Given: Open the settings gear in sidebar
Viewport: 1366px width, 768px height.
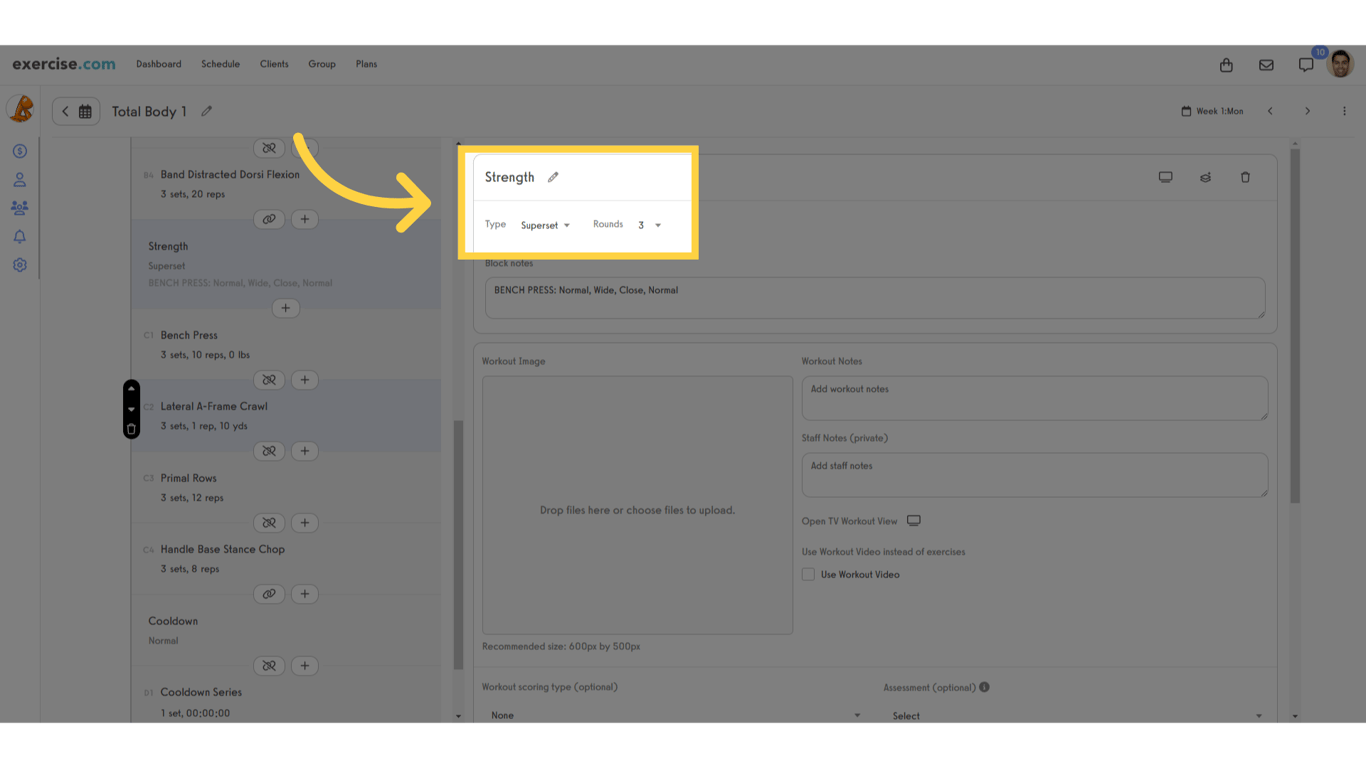Looking at the screenshot, I should [x=19, y=265].
